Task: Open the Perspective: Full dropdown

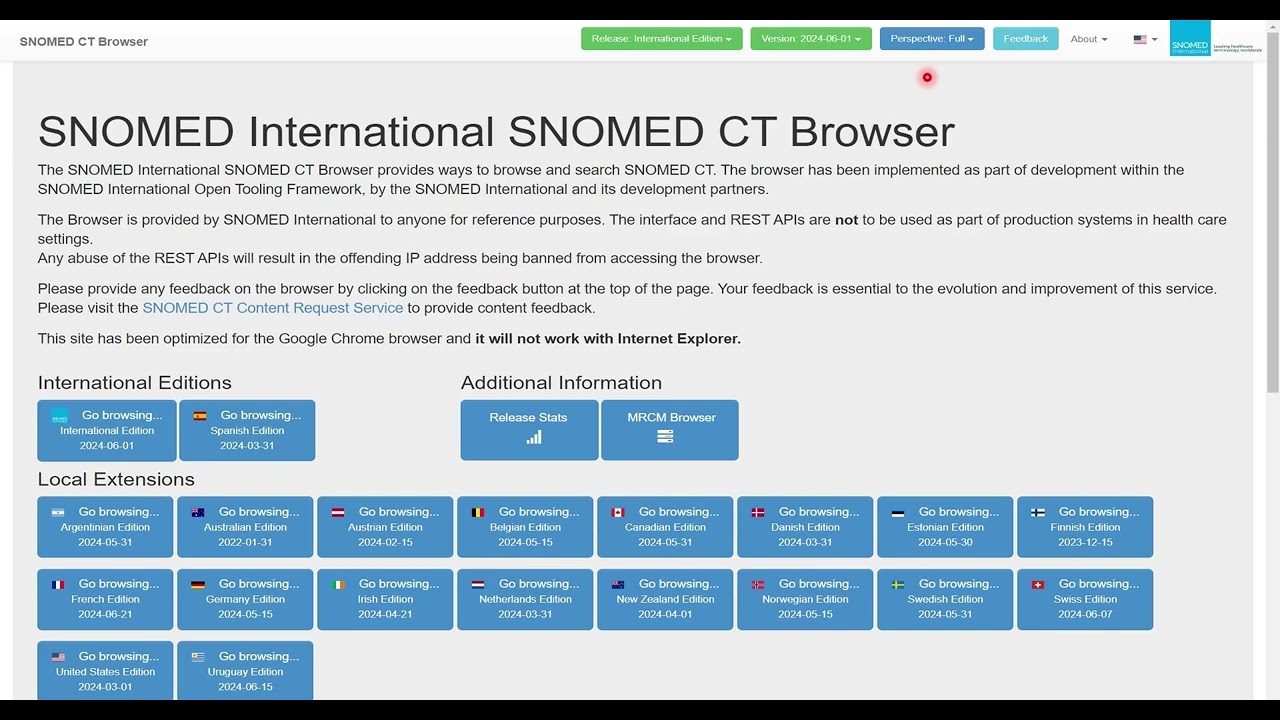Action: pos(932,39)
